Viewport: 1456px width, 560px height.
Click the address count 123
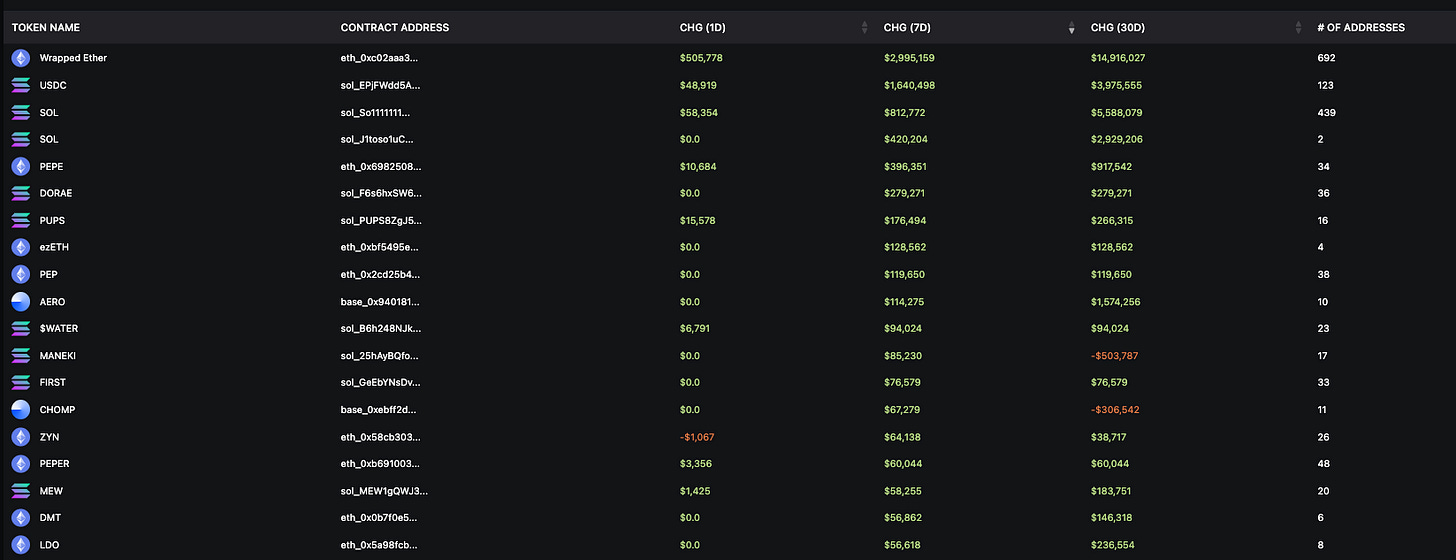(1327, 85)
